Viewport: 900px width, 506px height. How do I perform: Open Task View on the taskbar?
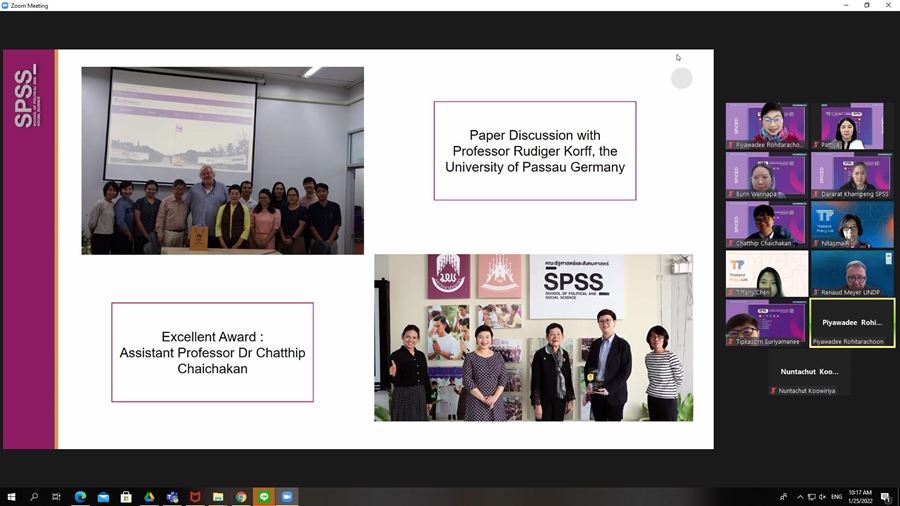pyautogui.click(x=57, y=497)
